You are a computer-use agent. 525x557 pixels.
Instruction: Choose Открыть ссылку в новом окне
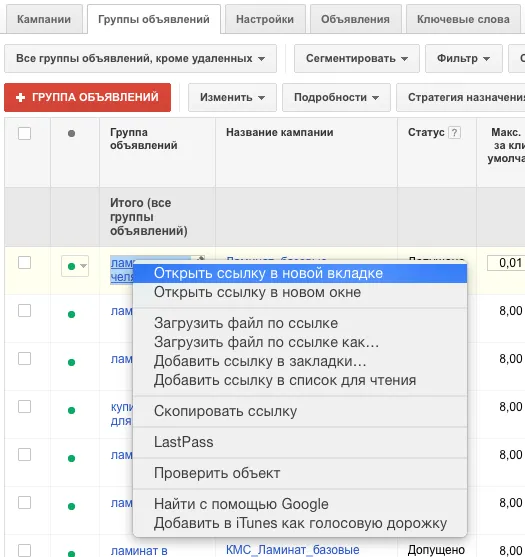[x=300, y=292]
